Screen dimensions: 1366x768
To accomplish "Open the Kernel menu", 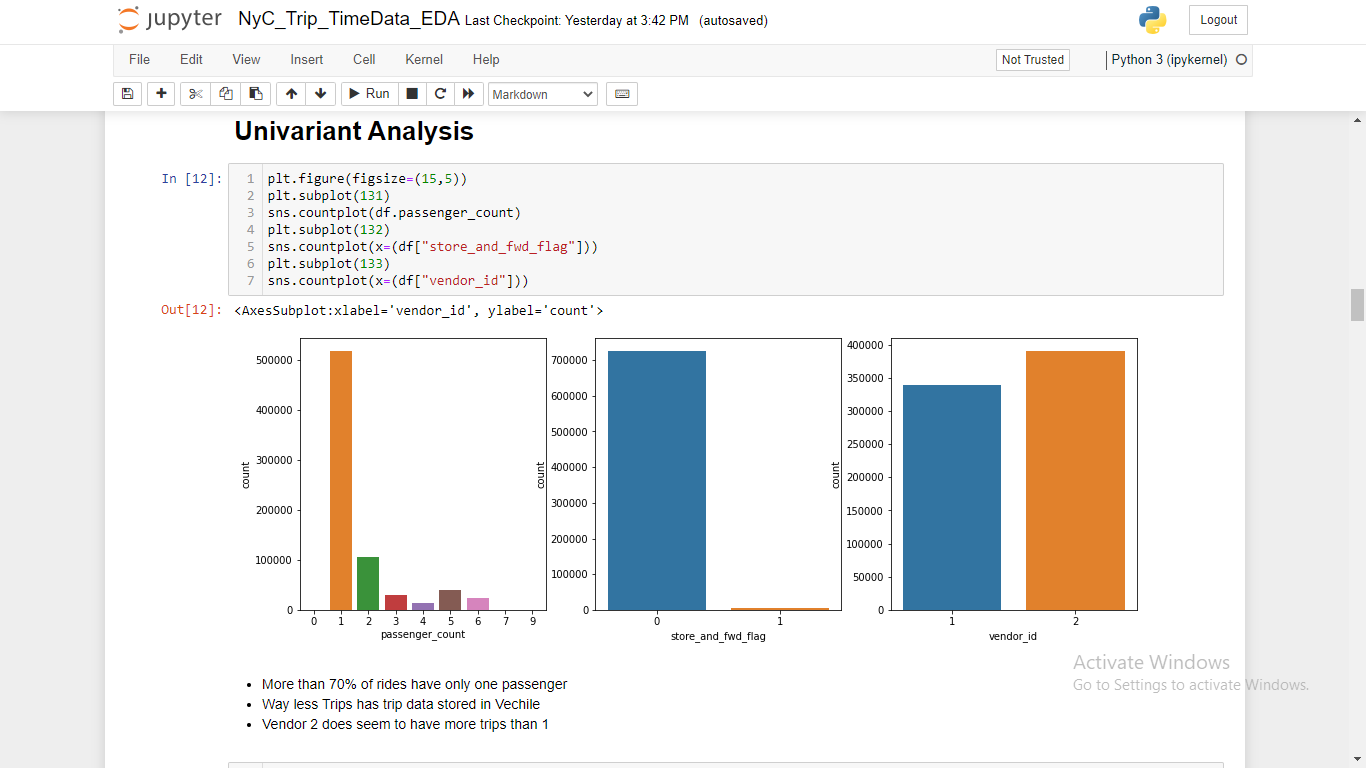I will click(423, 60).
